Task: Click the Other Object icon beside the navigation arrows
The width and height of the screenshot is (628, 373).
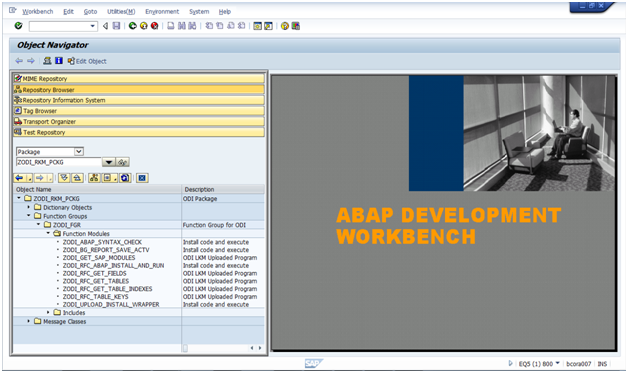Action: tap(47, 61)
